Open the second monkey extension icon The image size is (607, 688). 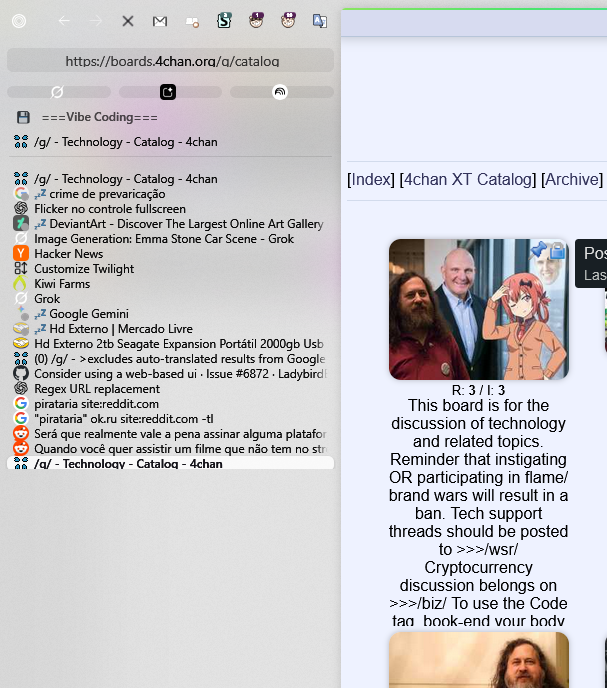[288, 20]
